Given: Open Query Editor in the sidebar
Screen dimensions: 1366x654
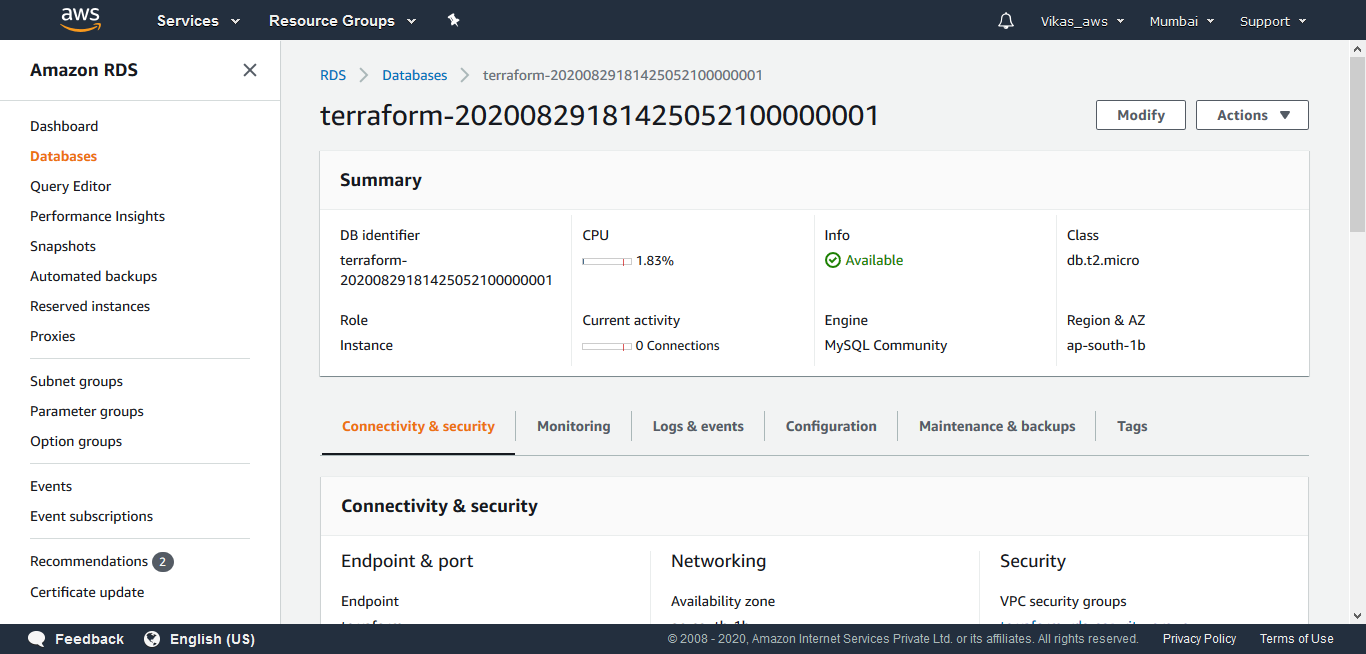Looking at the screenshot, I should tap(70, 186).
